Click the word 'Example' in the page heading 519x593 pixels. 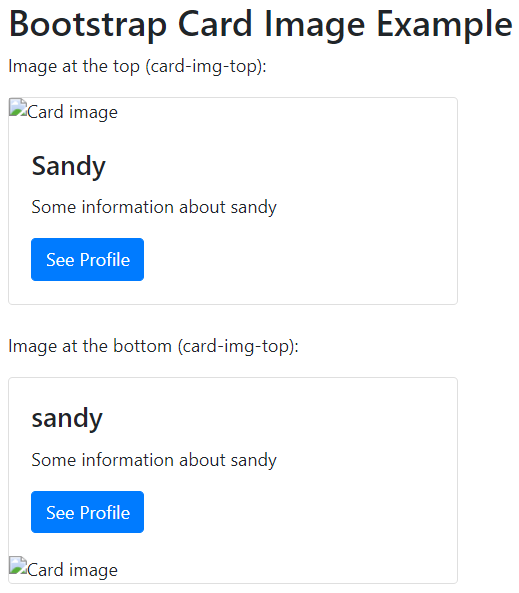point(444,25)
